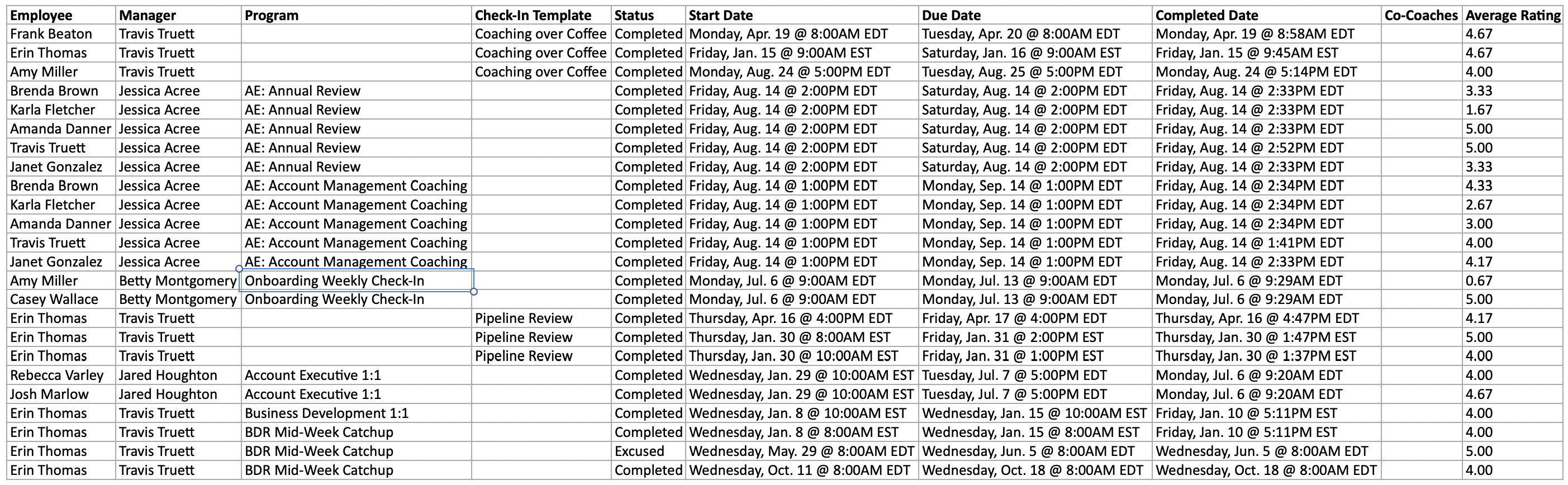The width and height of the screenshot is (1568, 485).
Task: Click top-left selection handle of highlighted cell
Action: coord(239,268)
